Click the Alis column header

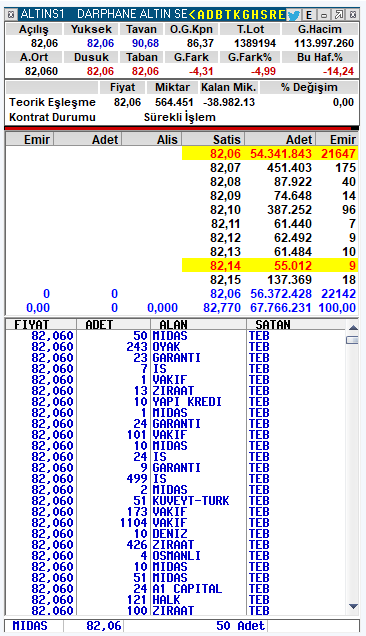click(x=152, y=139)
